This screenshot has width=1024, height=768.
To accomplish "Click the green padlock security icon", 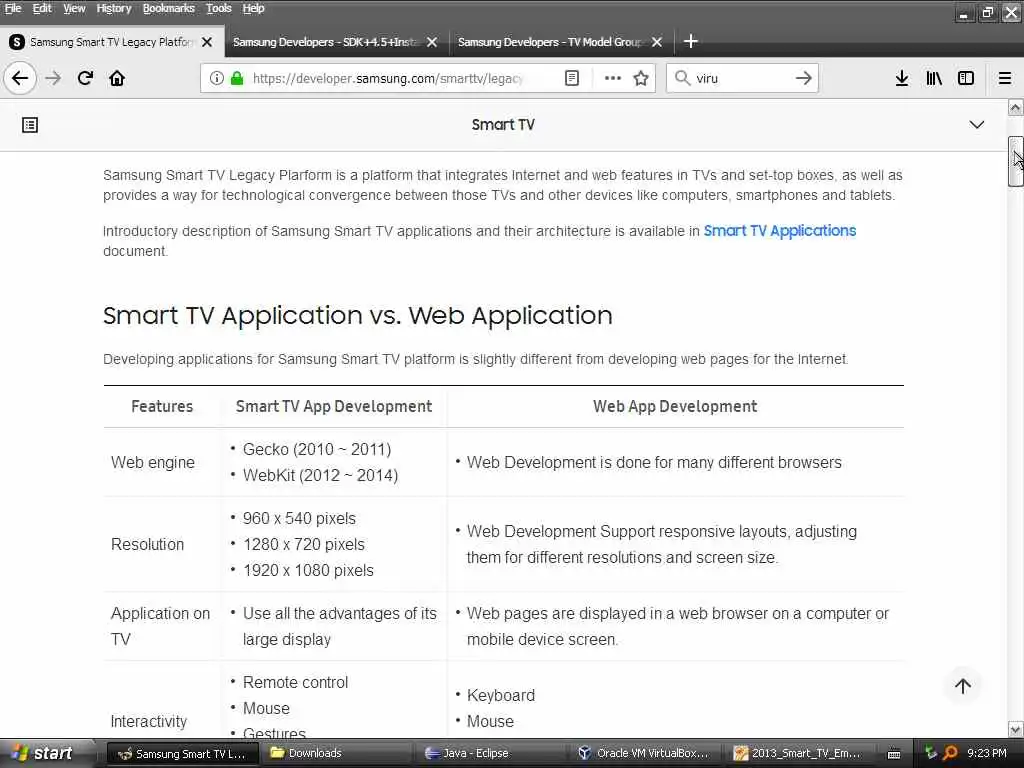I will tap(237, 78).
